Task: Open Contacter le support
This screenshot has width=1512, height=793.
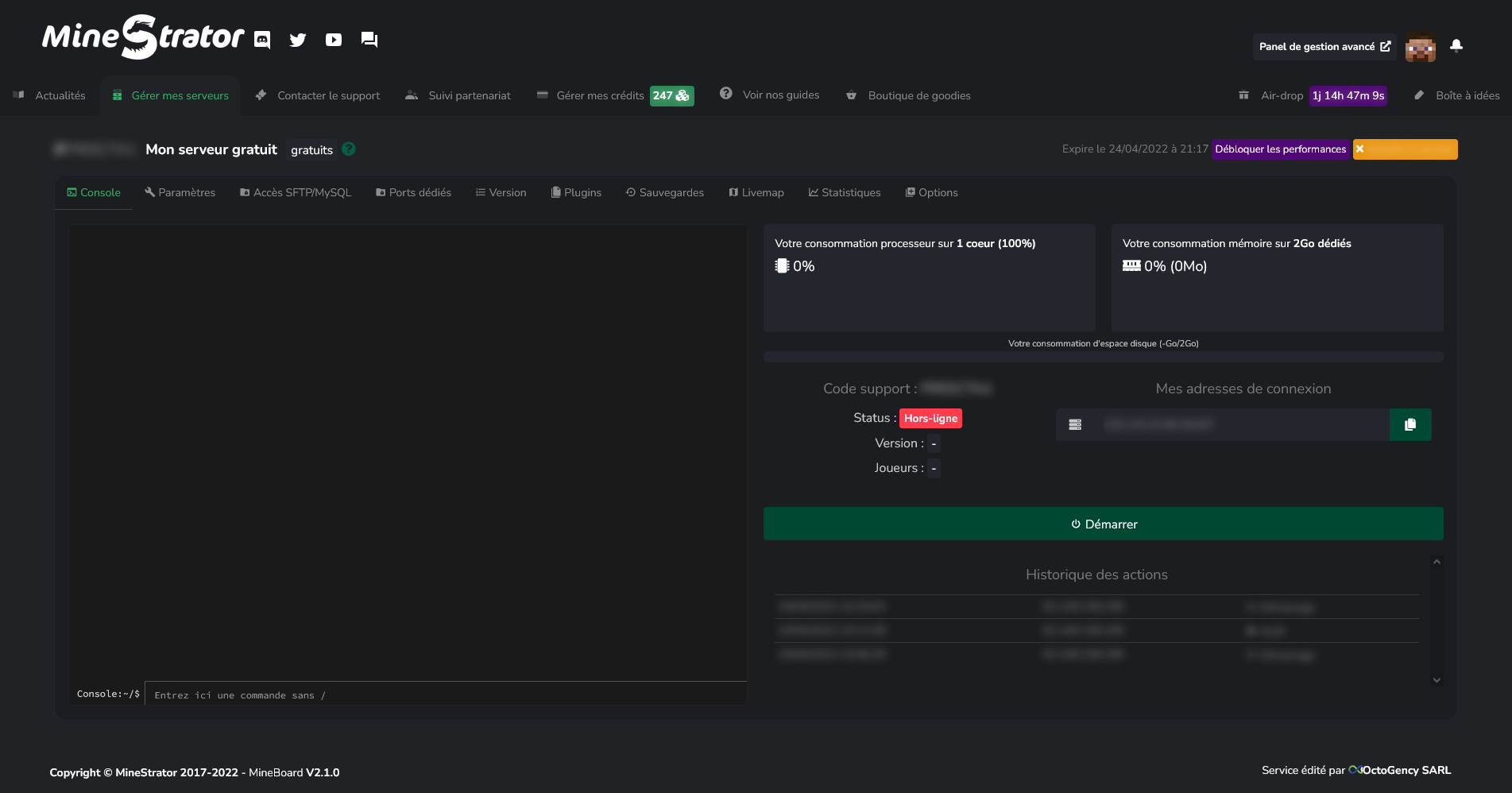Action: click(317, 95)
